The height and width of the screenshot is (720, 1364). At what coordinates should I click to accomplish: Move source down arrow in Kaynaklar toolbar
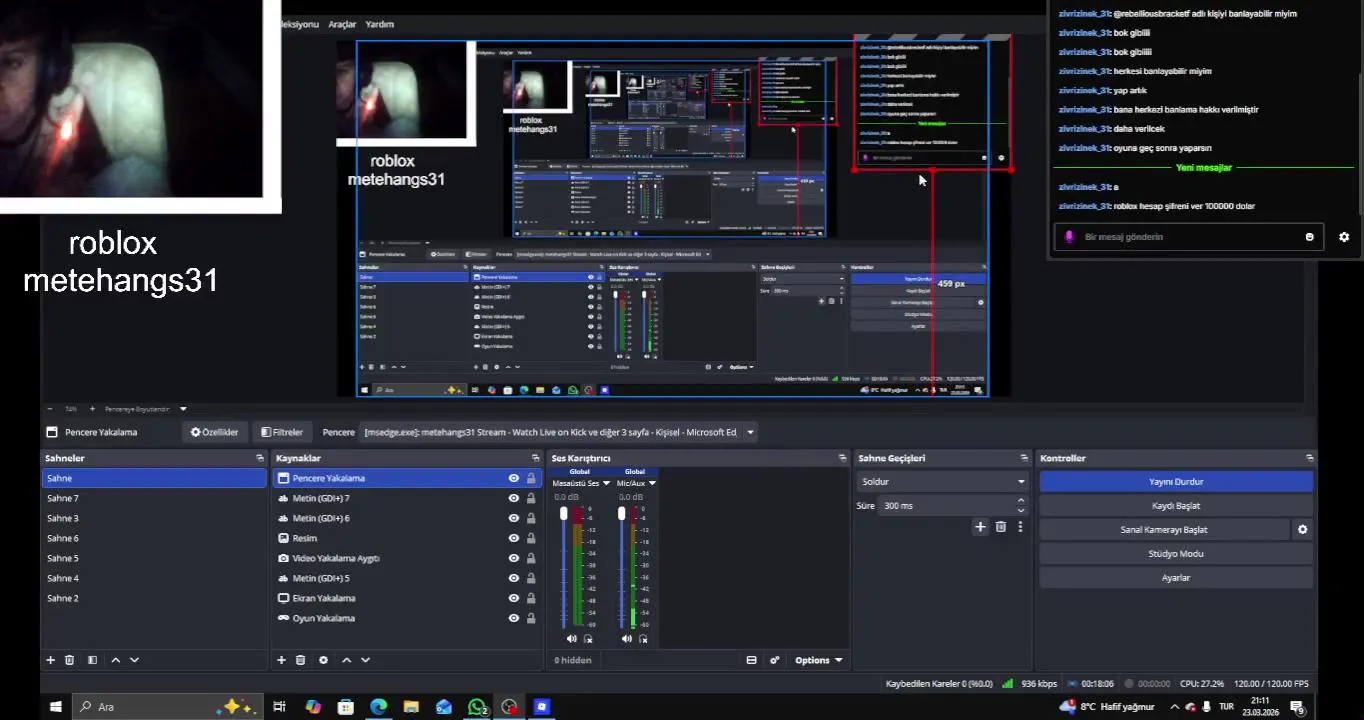pyautogui.click(x=365, y=660)
